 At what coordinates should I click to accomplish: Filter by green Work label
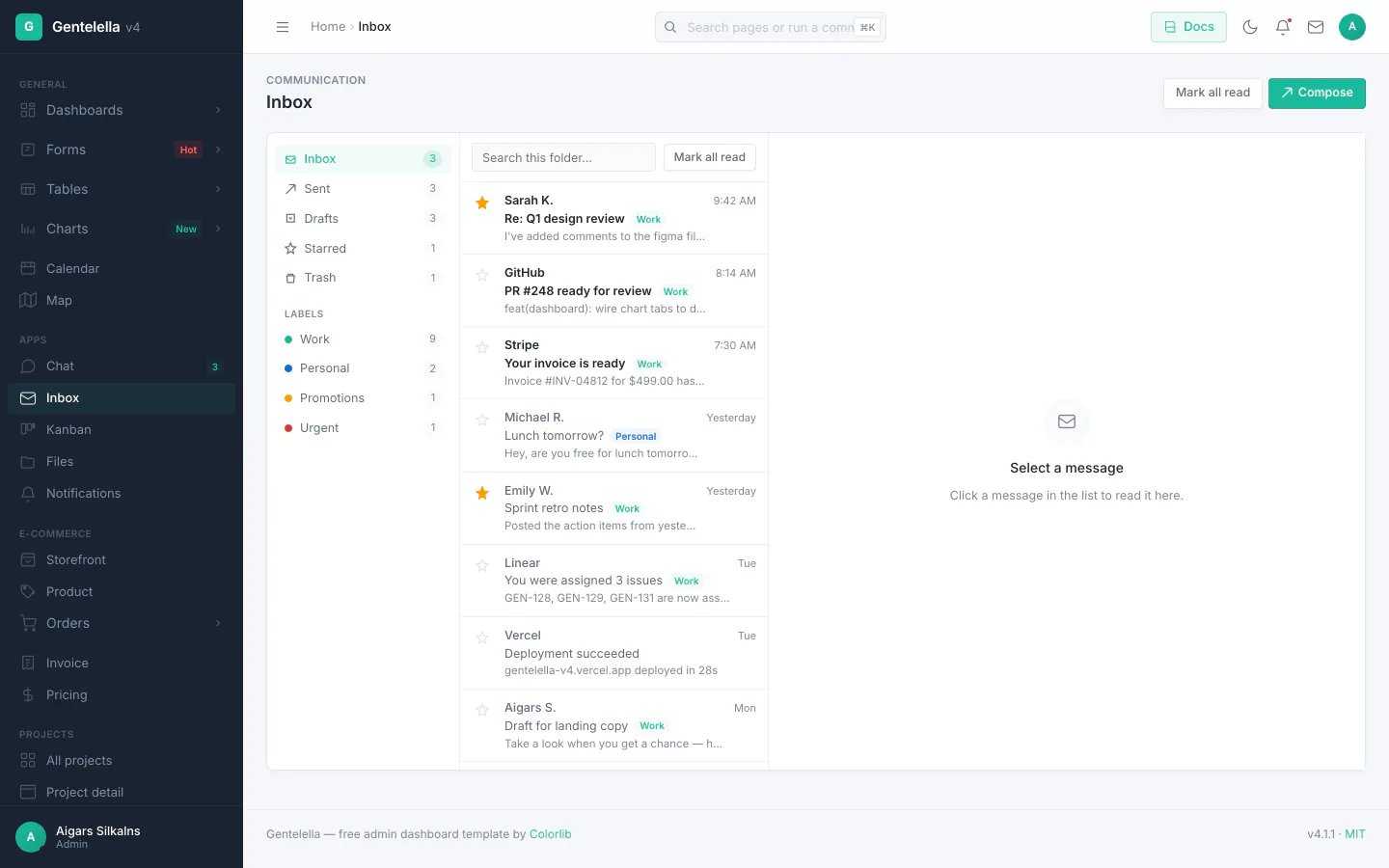coord(363,339)
